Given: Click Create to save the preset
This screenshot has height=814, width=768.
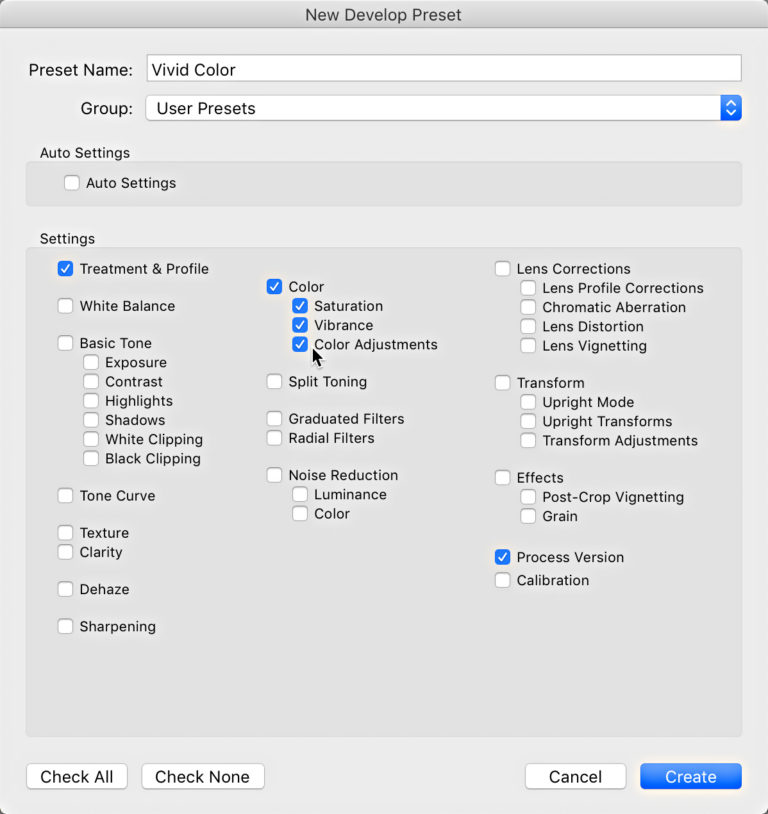Looking at the screenshot, I should coord(690,776).
